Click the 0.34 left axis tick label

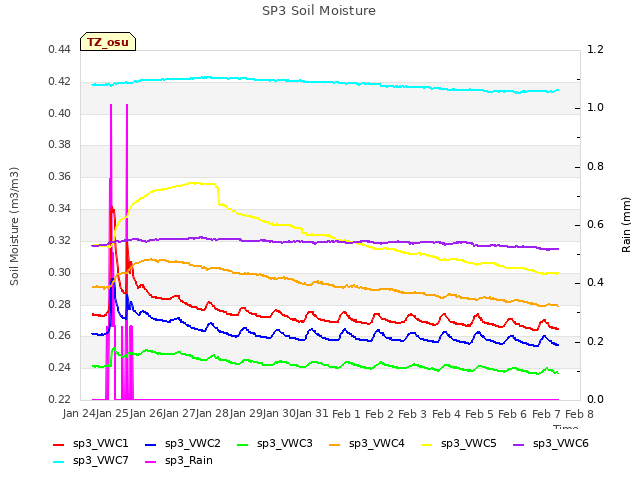[59, 209]
